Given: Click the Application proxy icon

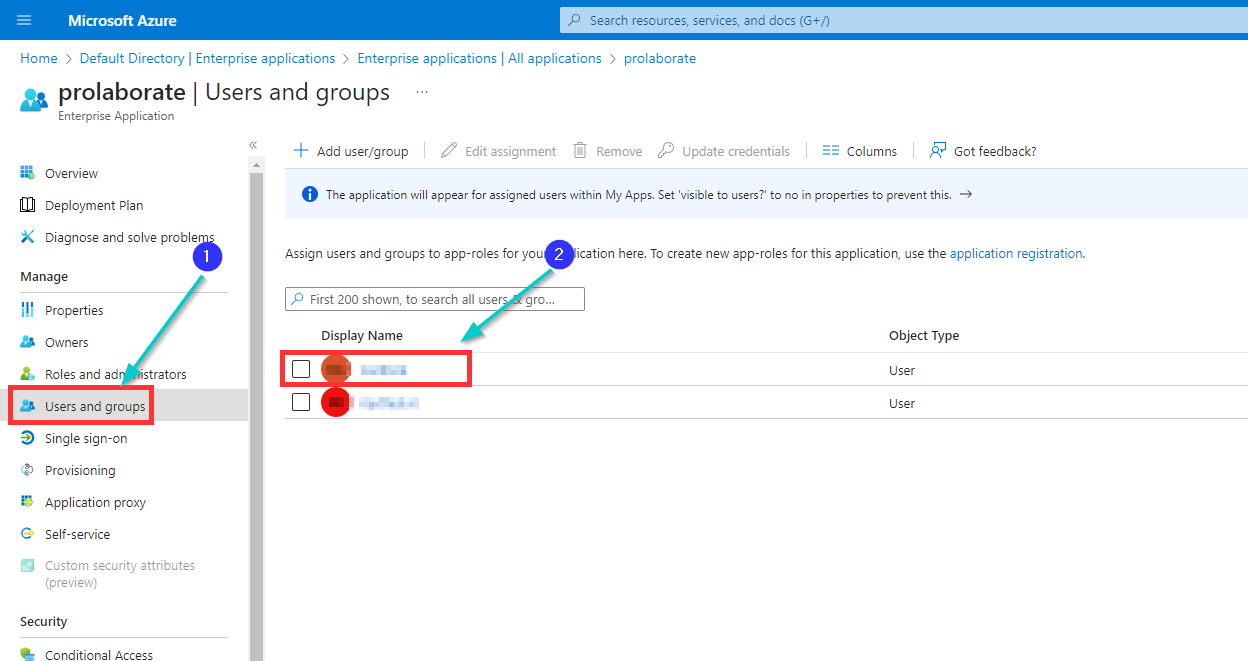Looking at the screenshot, I should (27, 502).
